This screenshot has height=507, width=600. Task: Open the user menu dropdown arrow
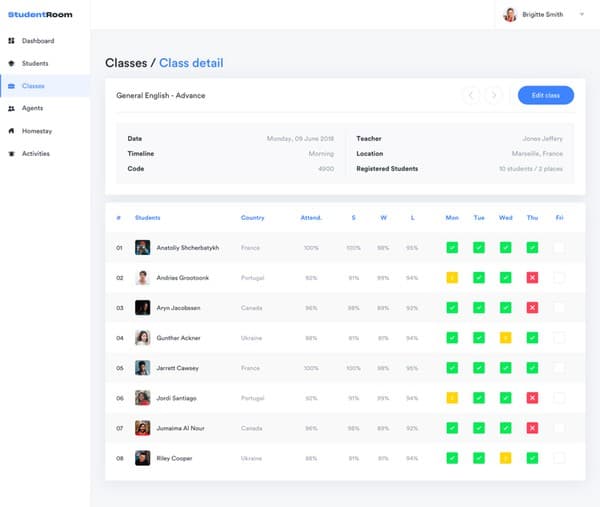(582, 14)
